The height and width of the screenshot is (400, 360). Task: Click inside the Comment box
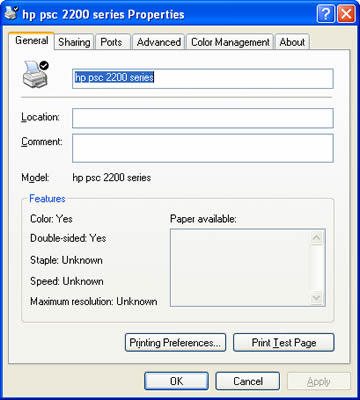point(203,148)
